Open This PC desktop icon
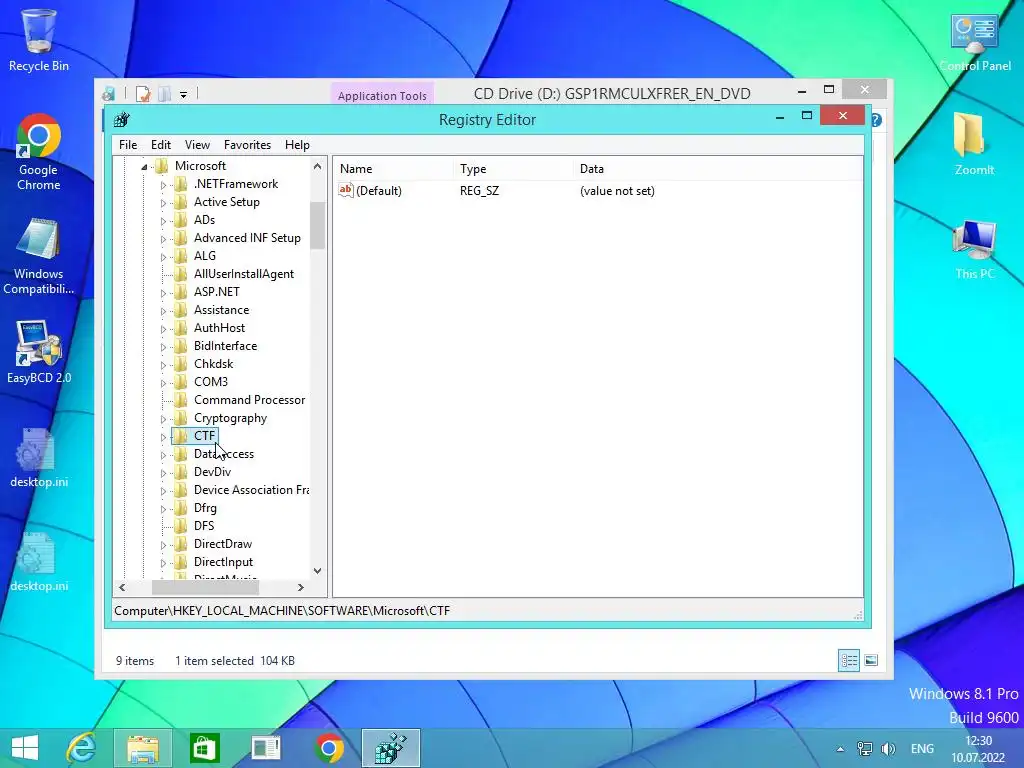 975,250
